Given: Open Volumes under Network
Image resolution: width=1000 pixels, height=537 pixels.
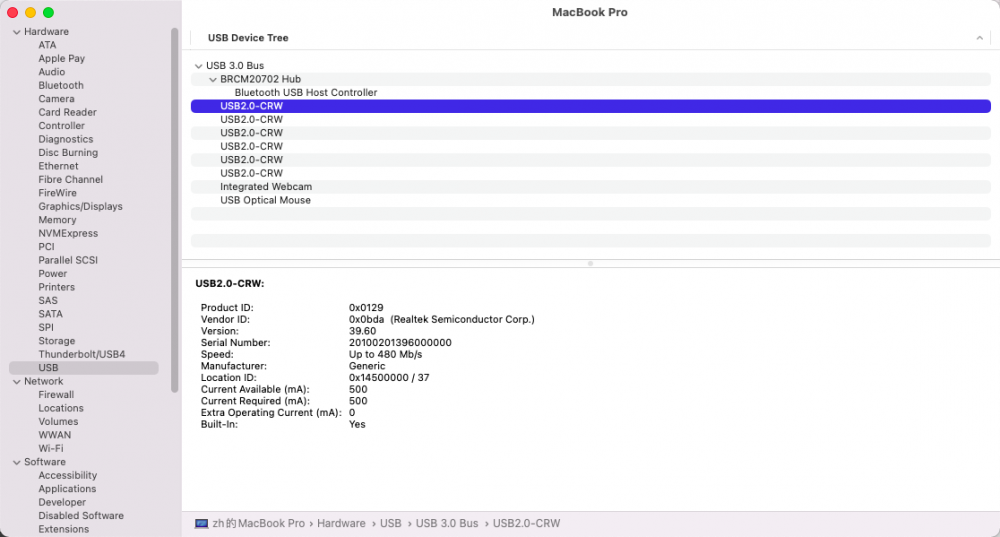Looking at the screenshot, I should click(58, 422).
